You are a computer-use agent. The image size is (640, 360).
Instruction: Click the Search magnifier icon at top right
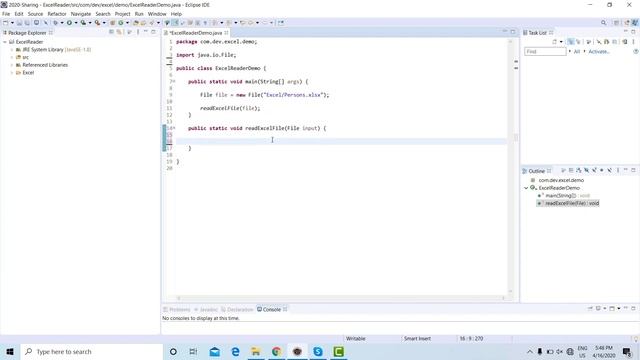[x=603, y=23]
